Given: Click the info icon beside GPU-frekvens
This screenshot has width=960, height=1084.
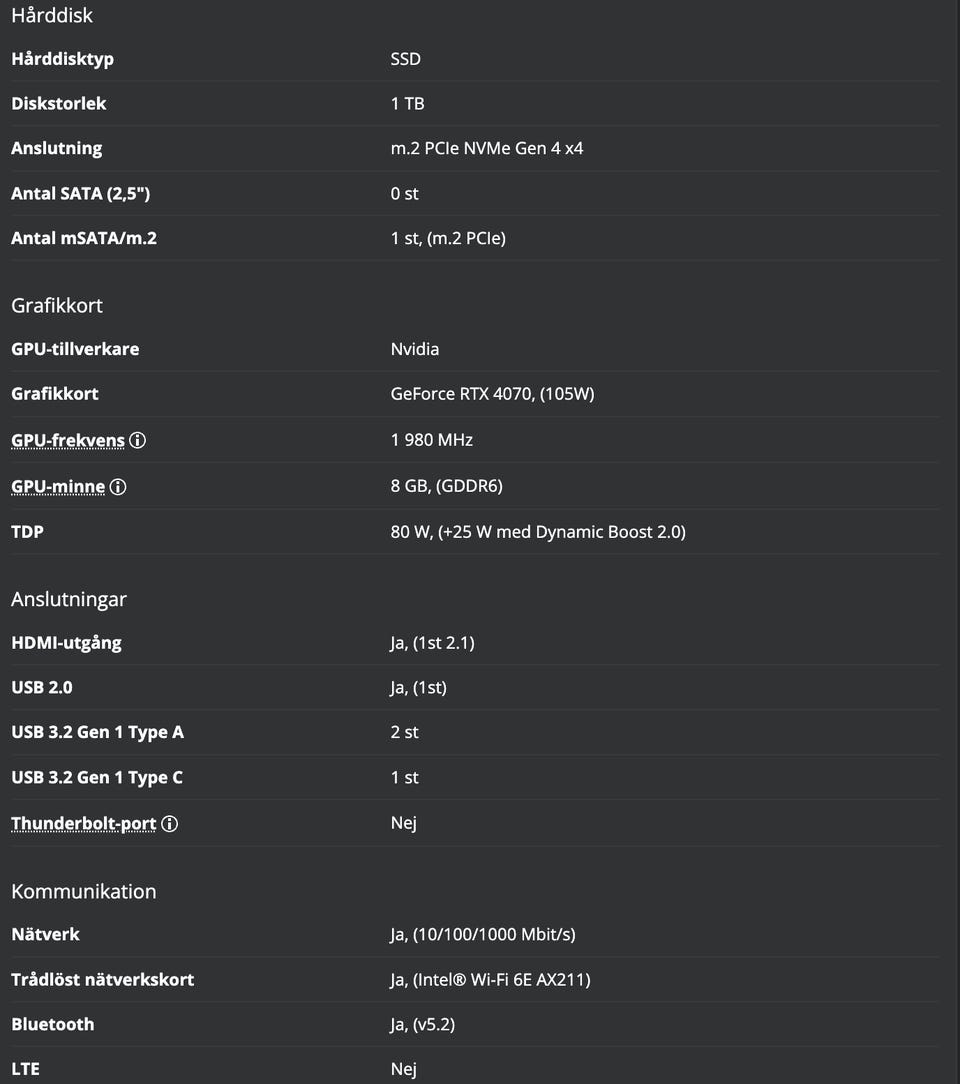Looking at the screenshot, I should (138, 440).
